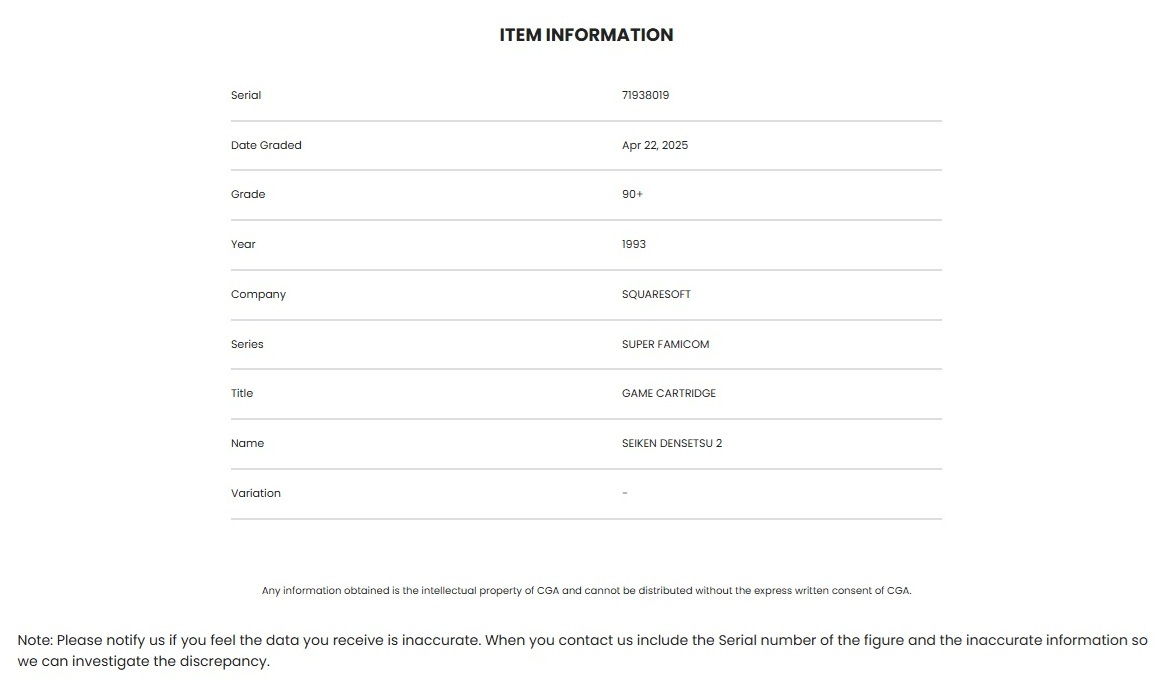Image resolution: width=1166 pixels, height=683 pixels.
Task: Click the CGA intellectual property notice
Action: click(586, 591)
